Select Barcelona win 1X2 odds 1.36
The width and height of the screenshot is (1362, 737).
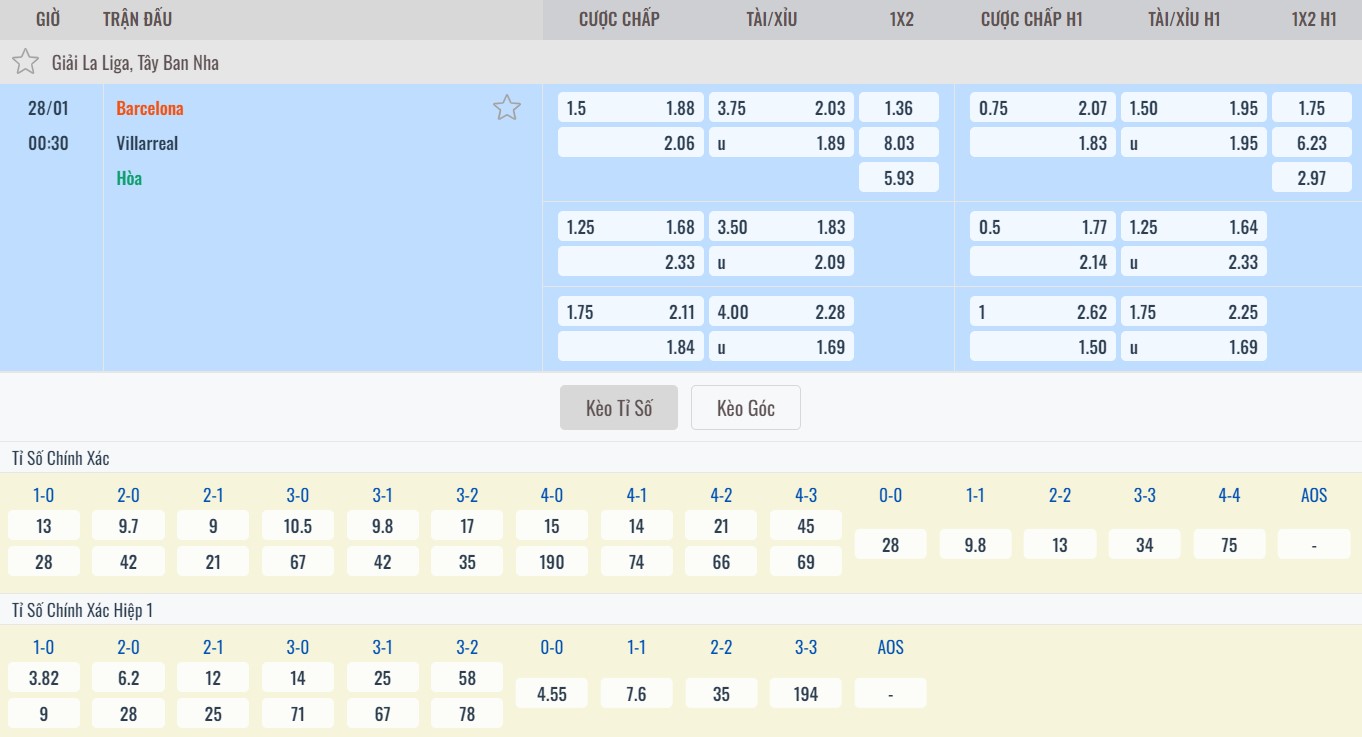pyautogui.click(x=899, y=108)
